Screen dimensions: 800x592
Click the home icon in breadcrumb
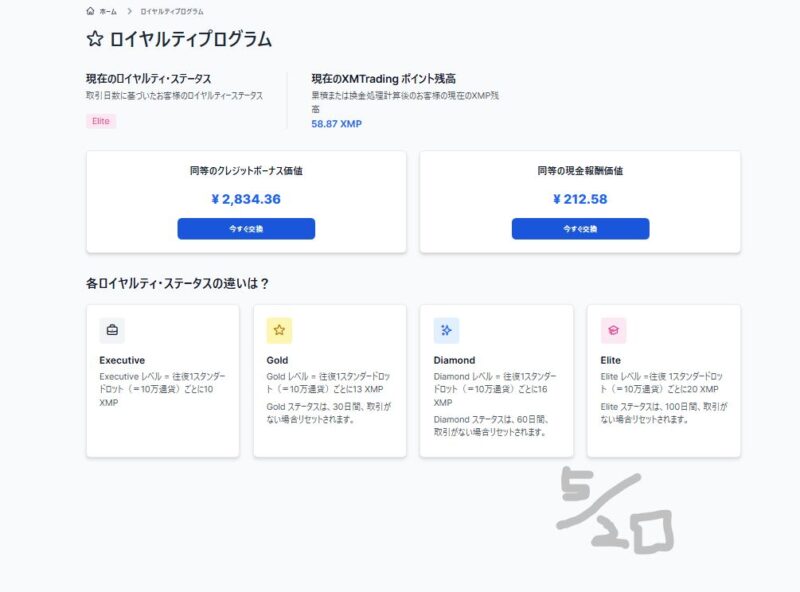click(x=90, y=11)
